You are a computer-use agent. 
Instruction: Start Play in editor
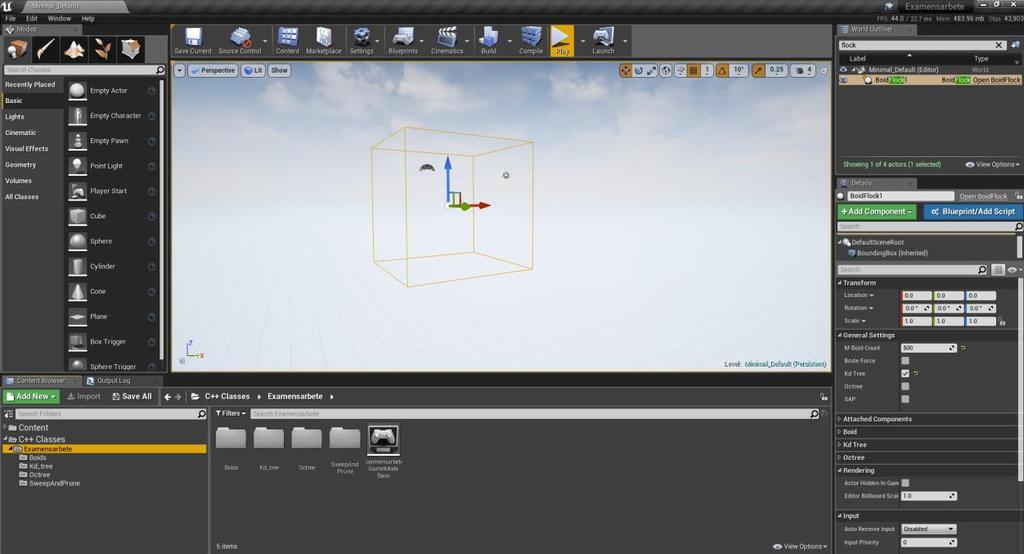pos(562,41)
